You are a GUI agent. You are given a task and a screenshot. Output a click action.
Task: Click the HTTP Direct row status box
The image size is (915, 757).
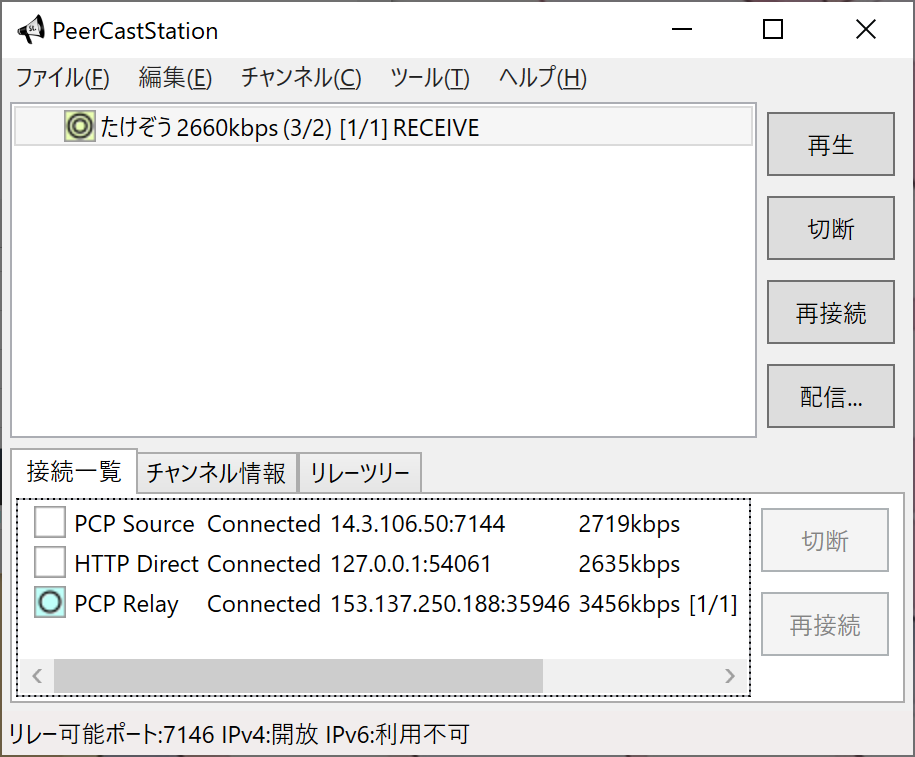point(50,562)
